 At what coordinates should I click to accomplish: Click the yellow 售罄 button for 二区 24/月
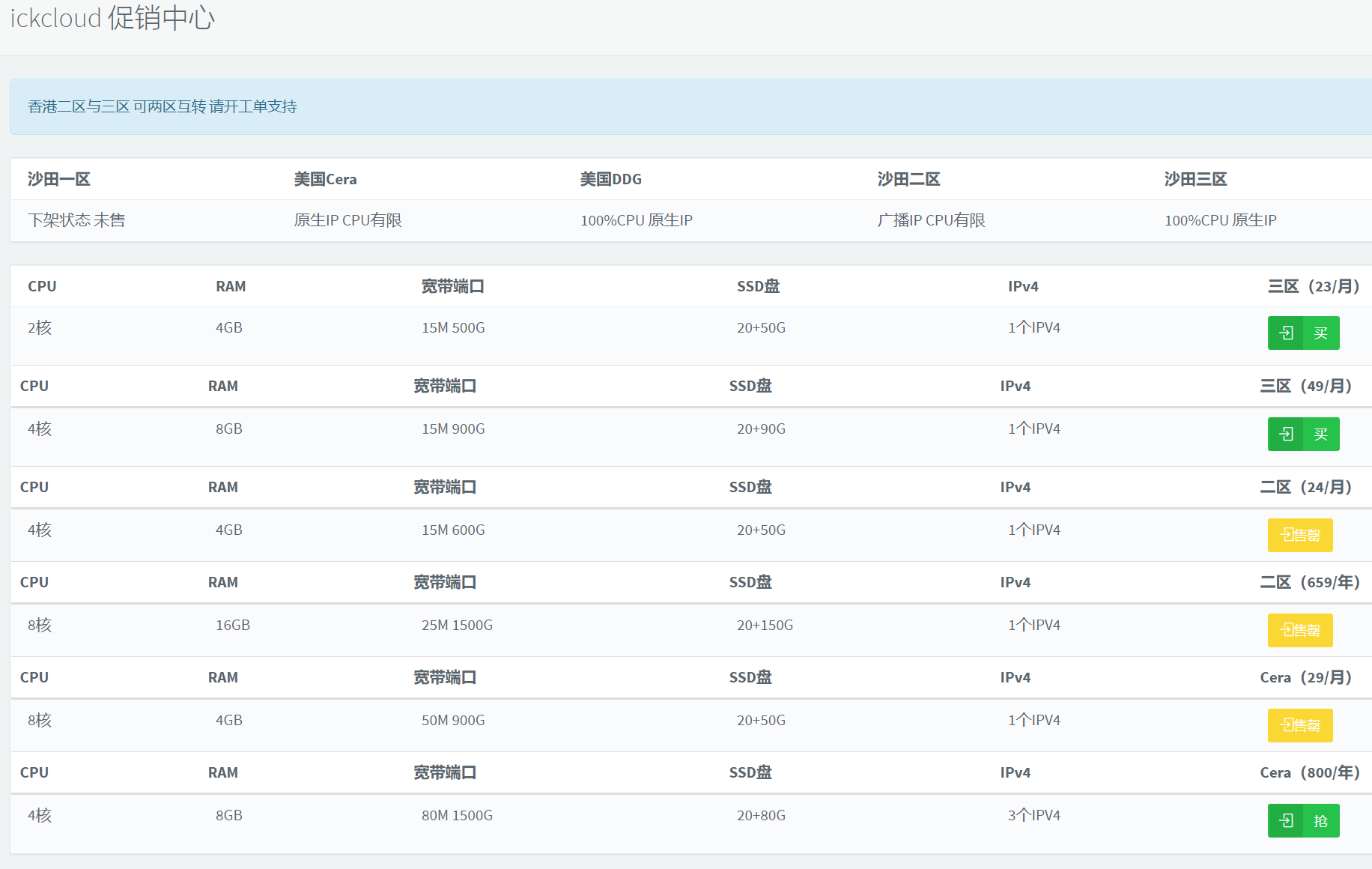[1300, 535]
